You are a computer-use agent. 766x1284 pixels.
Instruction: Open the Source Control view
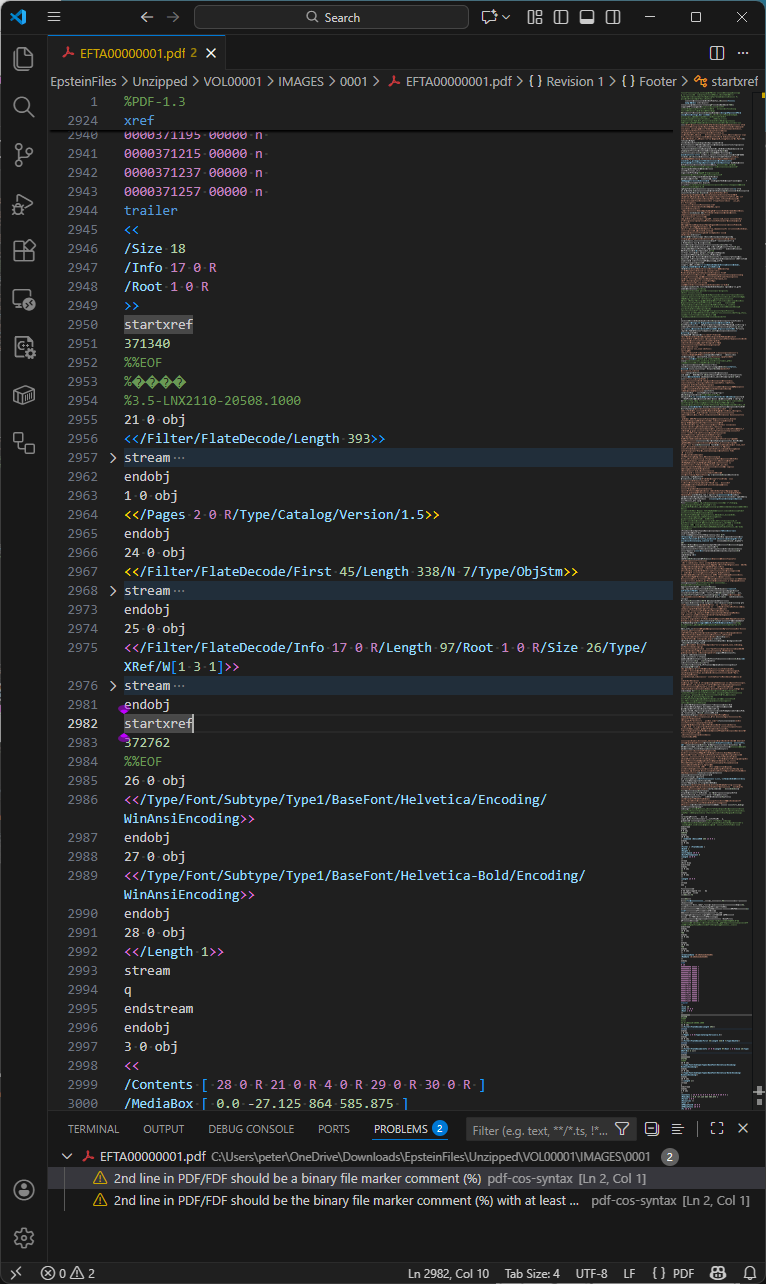[x=24, y=154]
